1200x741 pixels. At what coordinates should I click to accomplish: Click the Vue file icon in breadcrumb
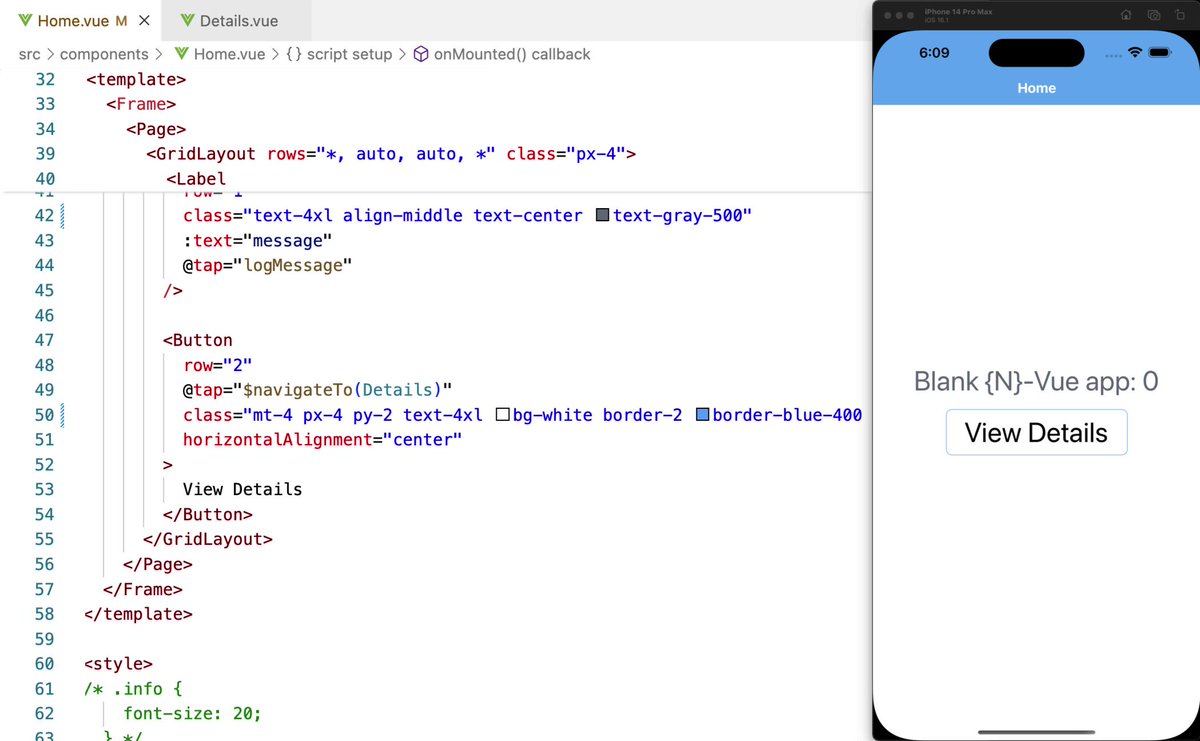(x=181, y=54)
